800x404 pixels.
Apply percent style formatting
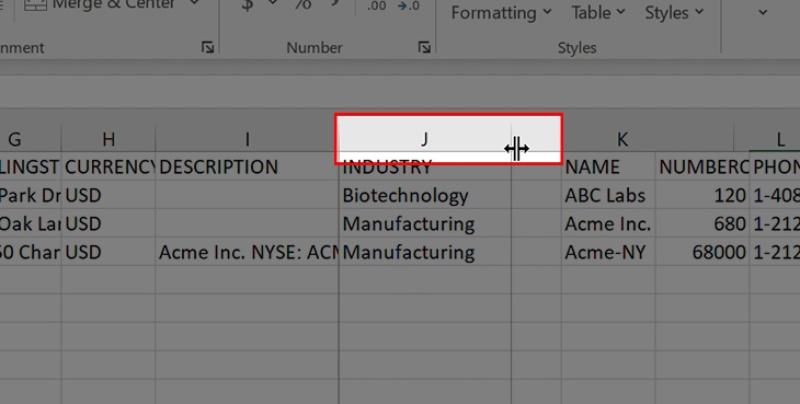pyautogui.click(x=302, y=6)
